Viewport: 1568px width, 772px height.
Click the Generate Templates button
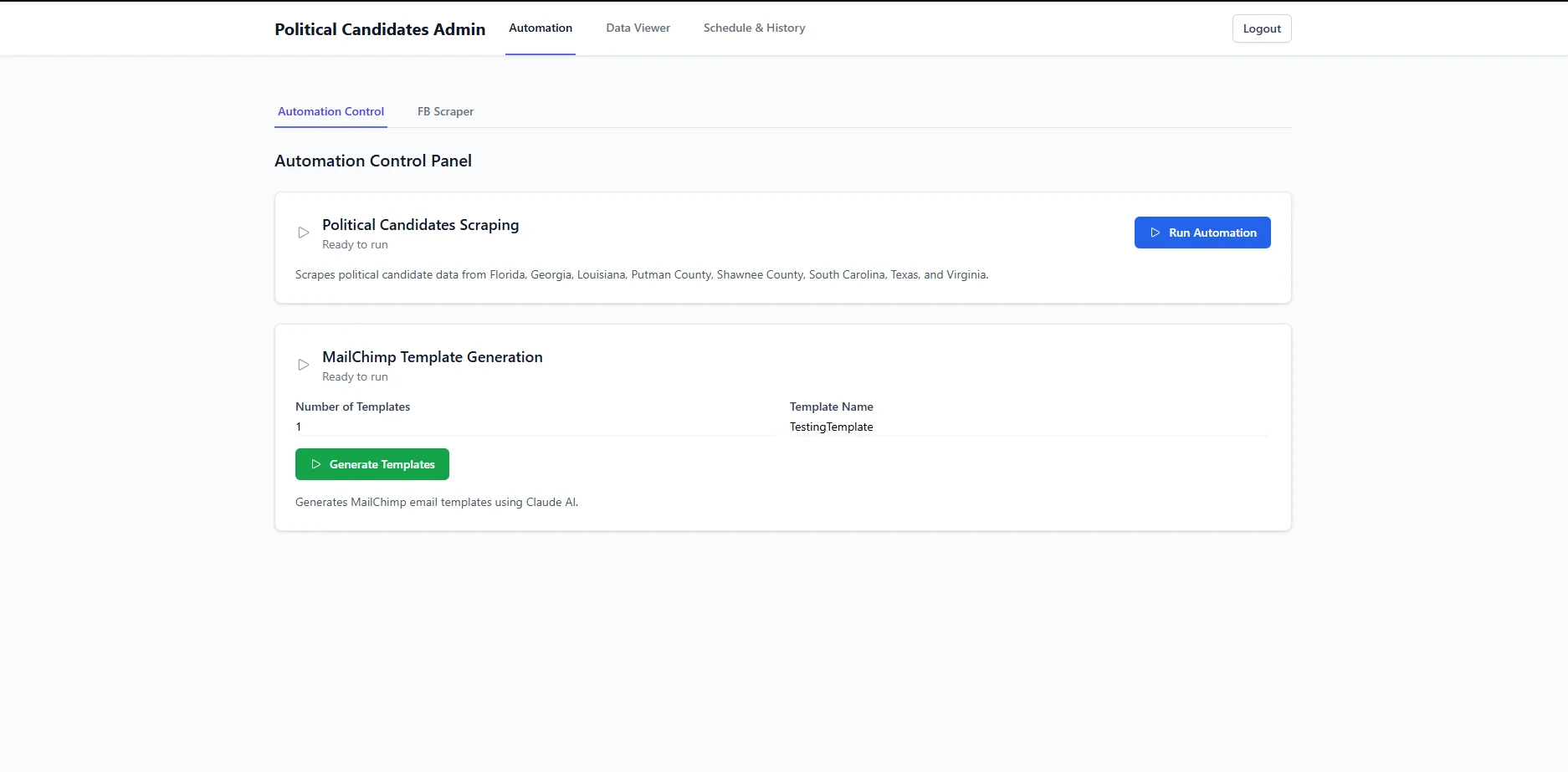point(372,464)
